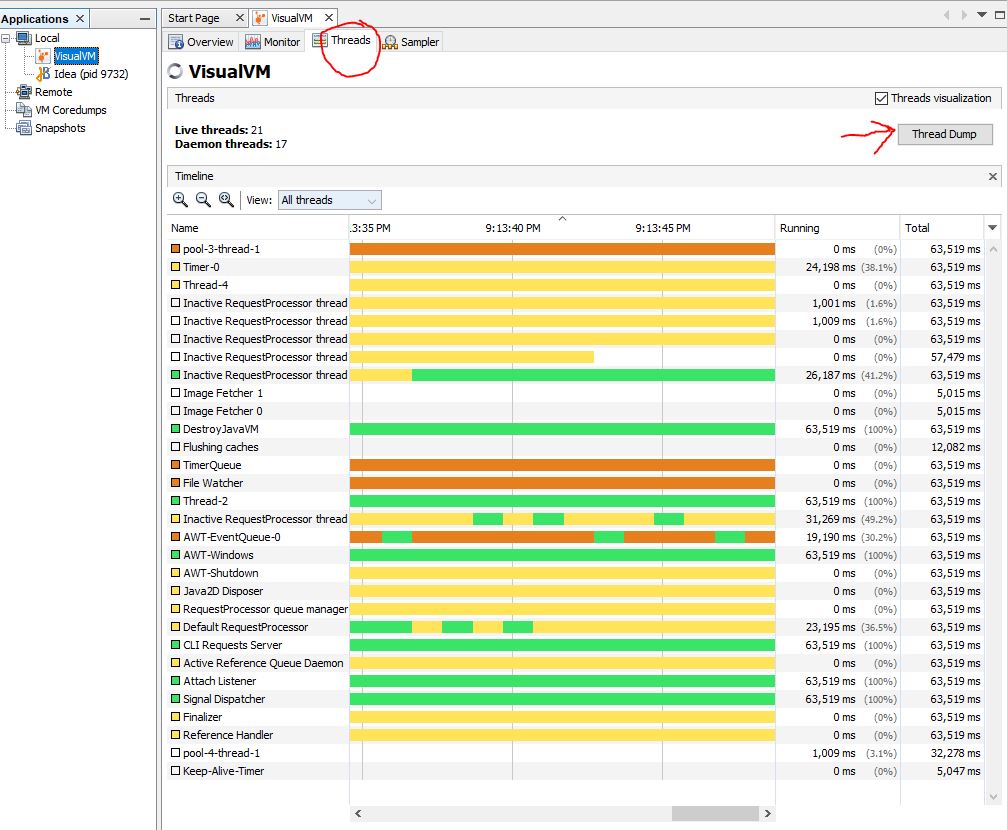This screenshot has width=1007, height=830.
Task: Switch to the Monitor tab
Action: point(273,42)
